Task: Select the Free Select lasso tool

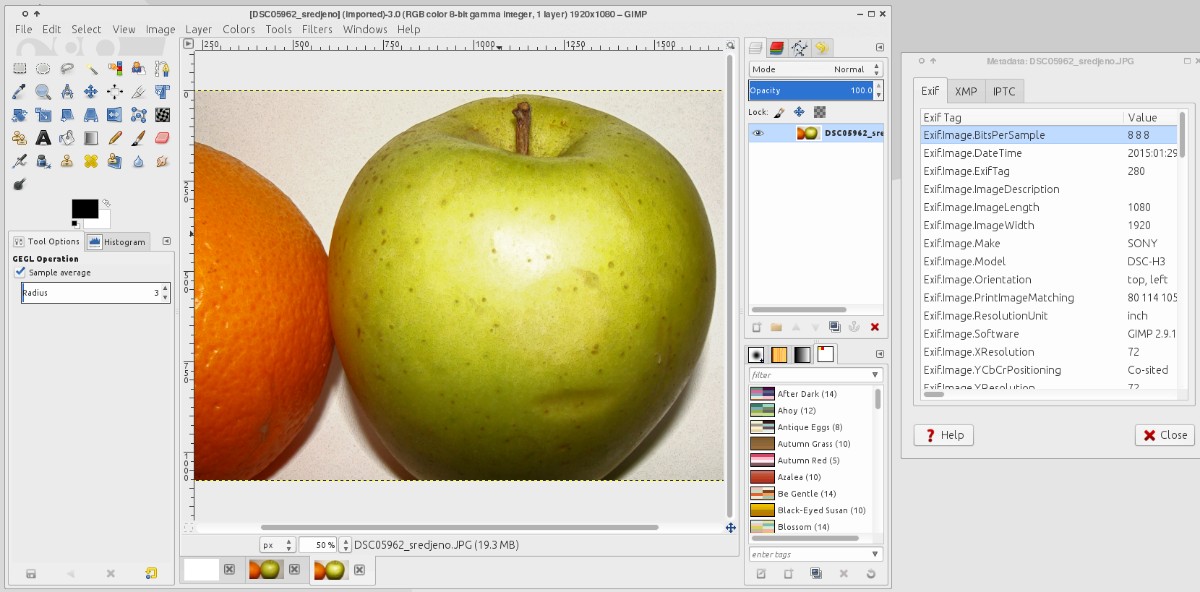Action: pyautogui.click(x=67, y=68)
